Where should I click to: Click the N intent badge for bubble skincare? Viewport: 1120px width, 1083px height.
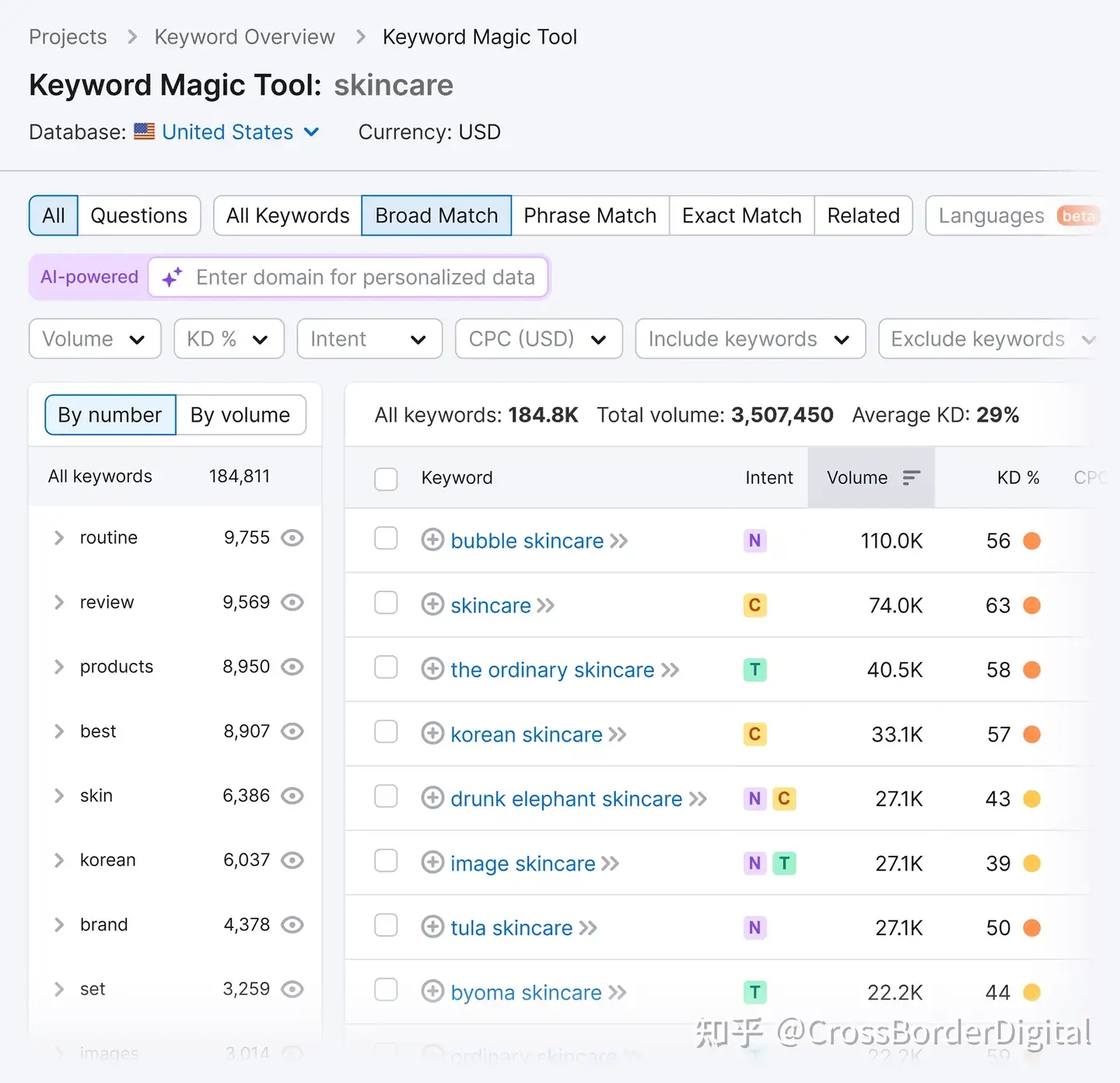(x=754, y=541)
